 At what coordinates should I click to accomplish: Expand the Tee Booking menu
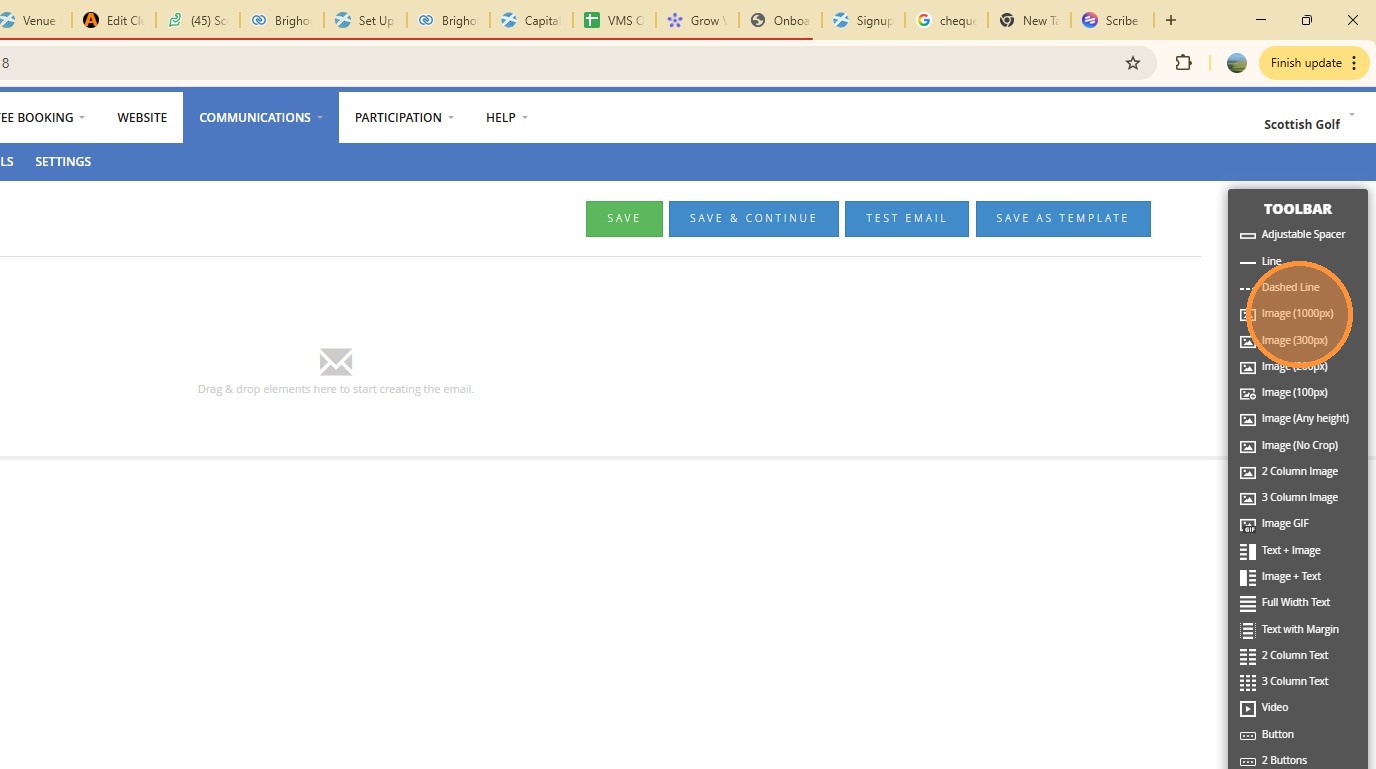pyautogui.click(x=42, y=117)
